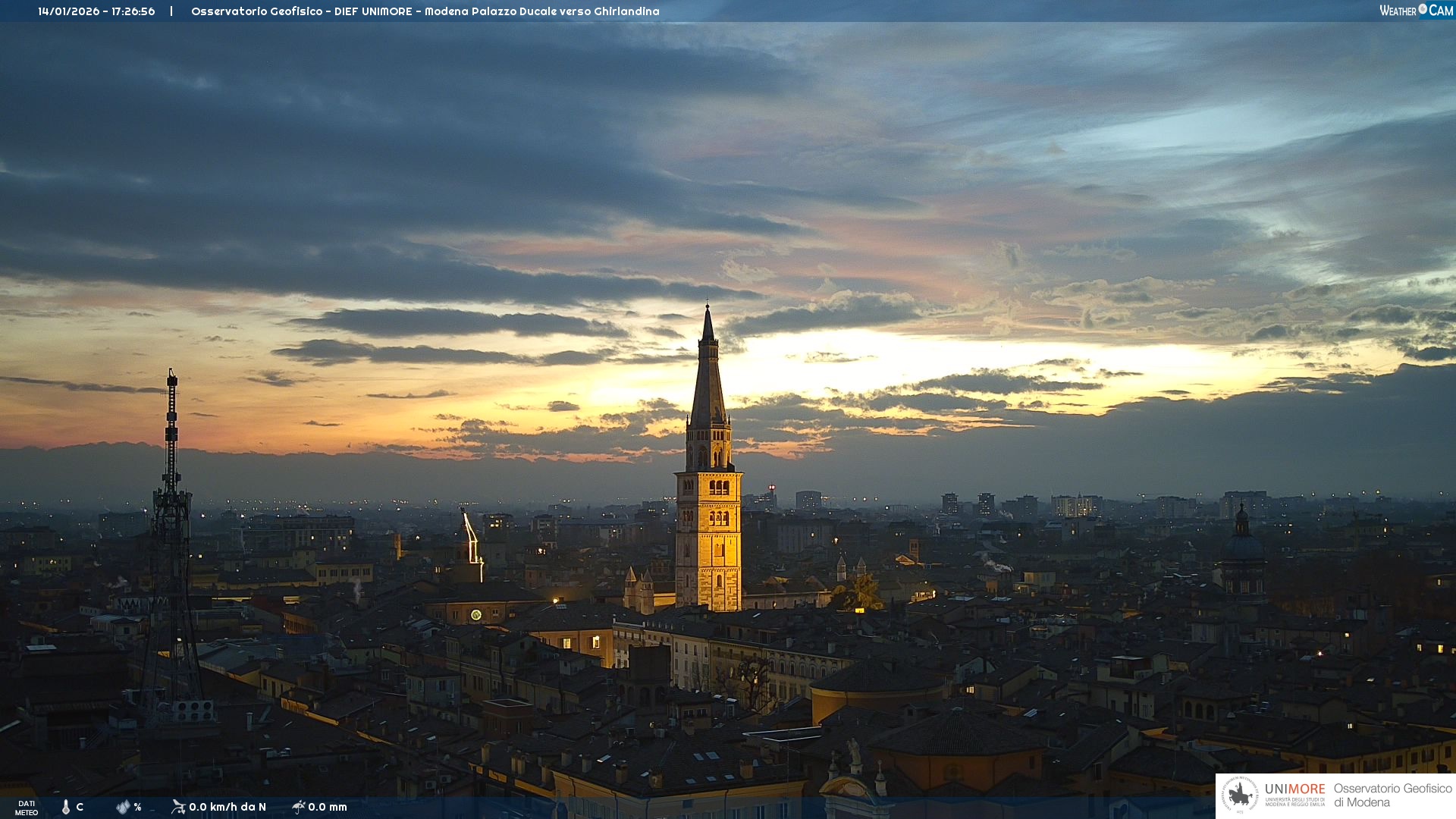Click the temperature C unit label
This screenshot has width=1456, height=819.
[x=80, y=807]
